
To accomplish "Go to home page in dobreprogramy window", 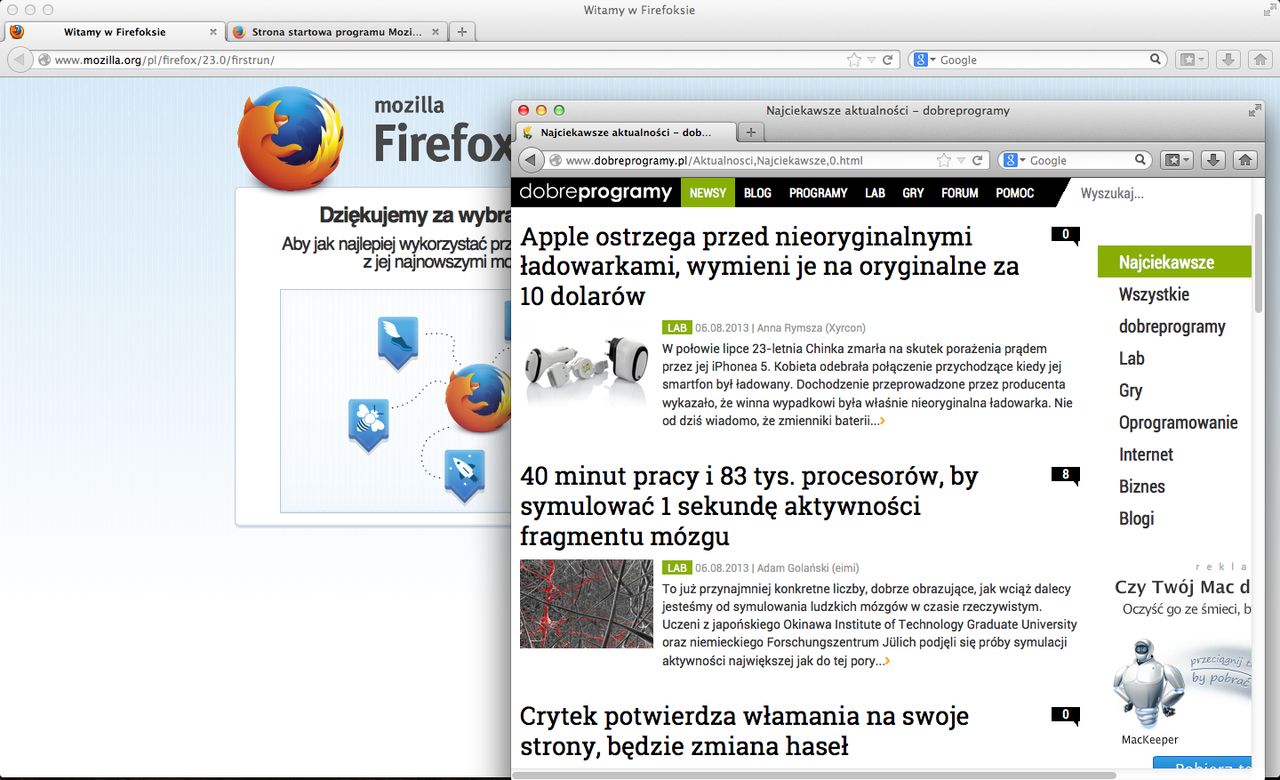I will coord(1245,160).
